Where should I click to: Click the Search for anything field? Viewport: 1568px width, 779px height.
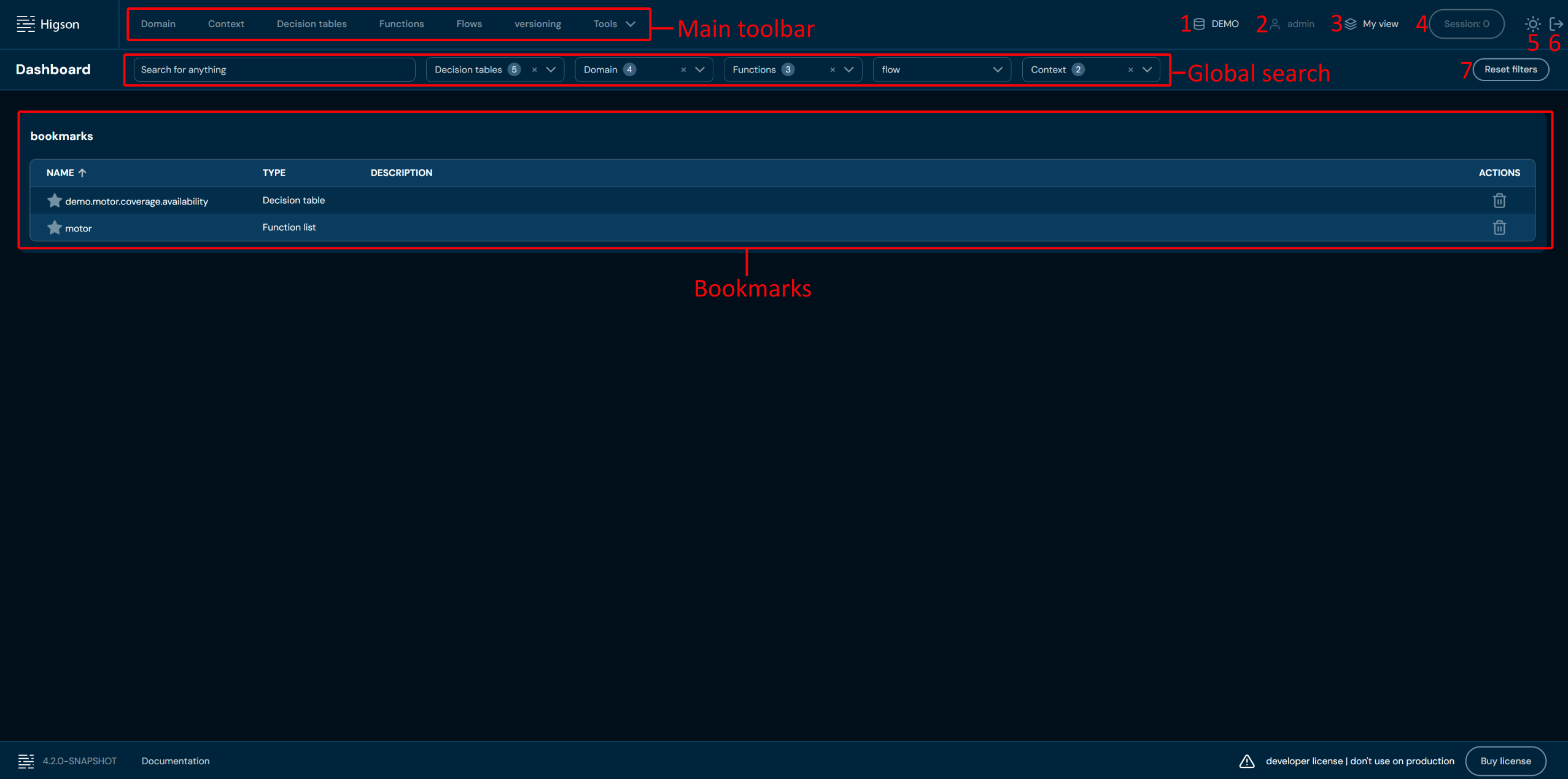tap(274, 69)
